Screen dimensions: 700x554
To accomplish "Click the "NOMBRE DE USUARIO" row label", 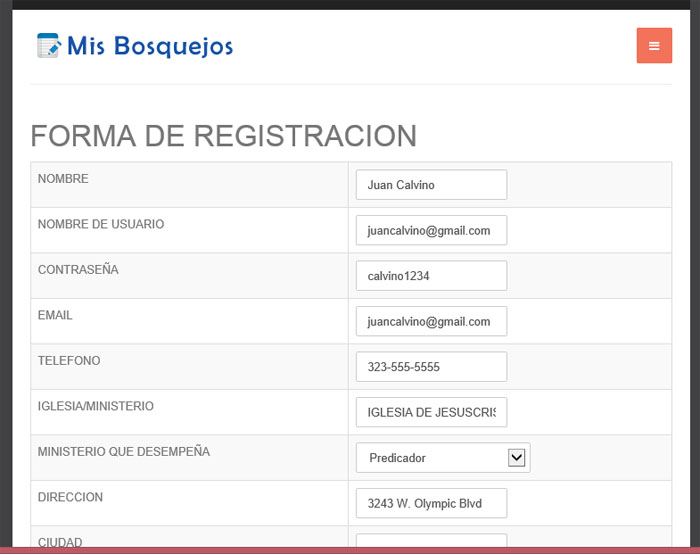I will coord(101,224).
